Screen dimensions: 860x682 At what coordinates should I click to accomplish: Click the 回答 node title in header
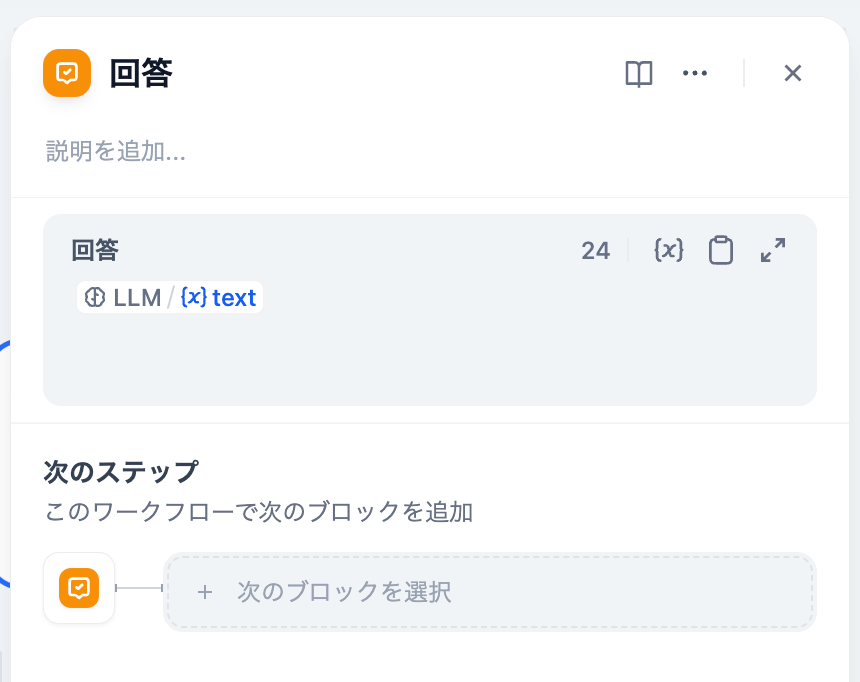click(141, 73)
